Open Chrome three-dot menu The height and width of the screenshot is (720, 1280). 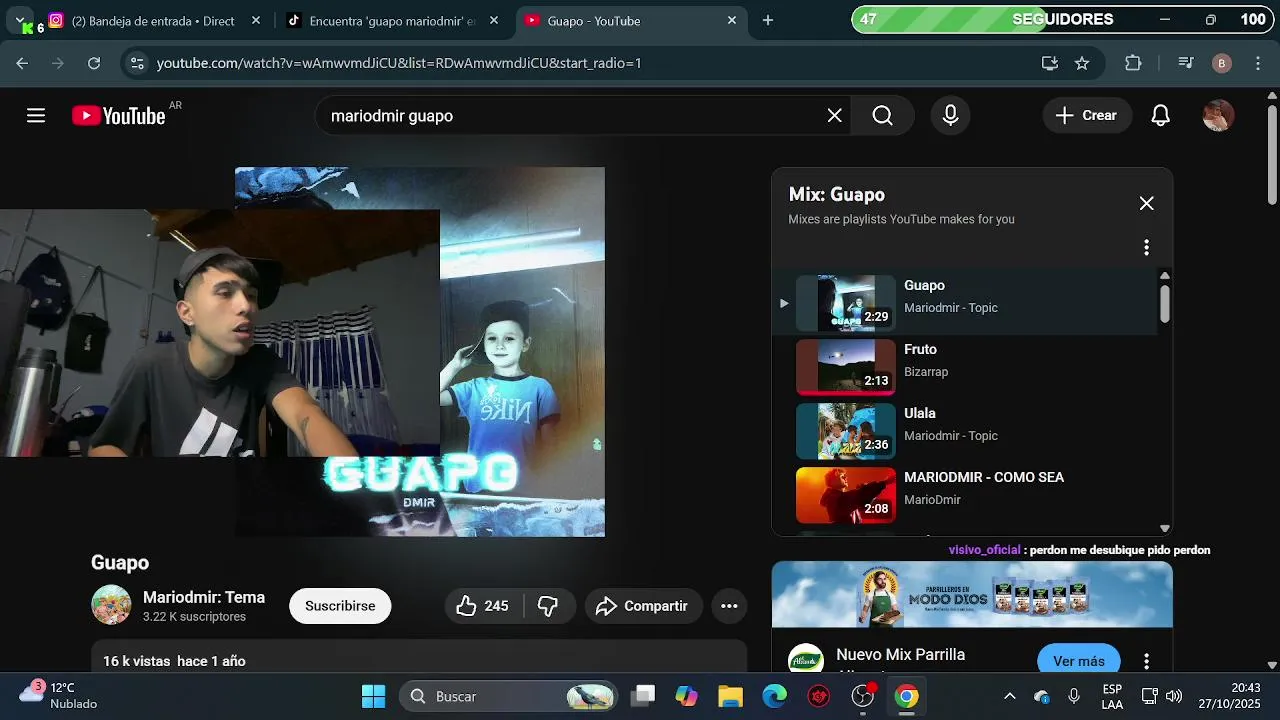(1258, 63)
